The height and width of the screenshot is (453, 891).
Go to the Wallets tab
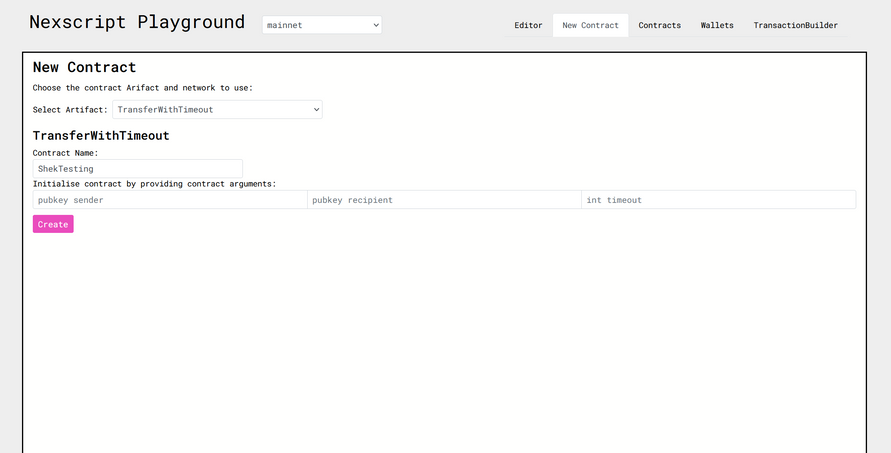[x=717, y=25]
